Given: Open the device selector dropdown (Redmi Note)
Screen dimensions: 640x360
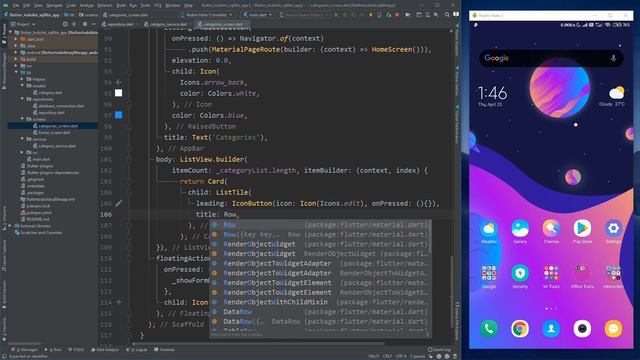Looking at the screenshot, I should point(206,15).
